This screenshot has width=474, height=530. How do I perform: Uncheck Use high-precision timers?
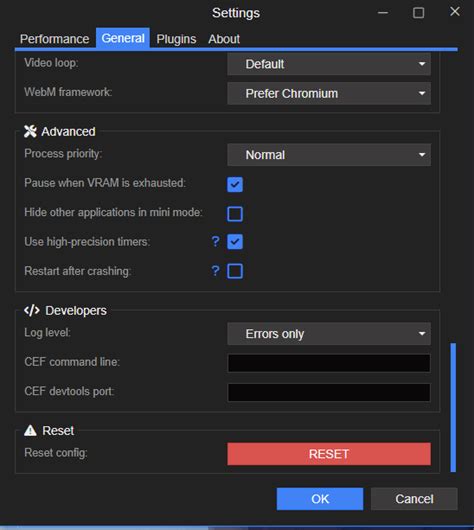click(x=235, y=242)
